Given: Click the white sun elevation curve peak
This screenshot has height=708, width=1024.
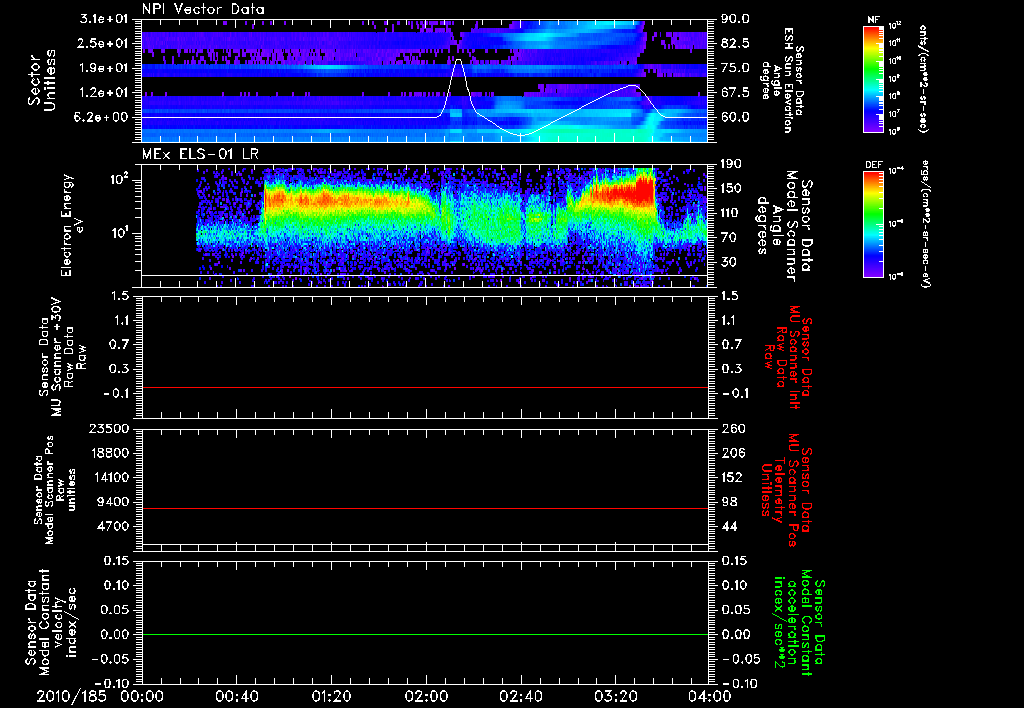Looking at the screenshot, I should pos(458,59).
